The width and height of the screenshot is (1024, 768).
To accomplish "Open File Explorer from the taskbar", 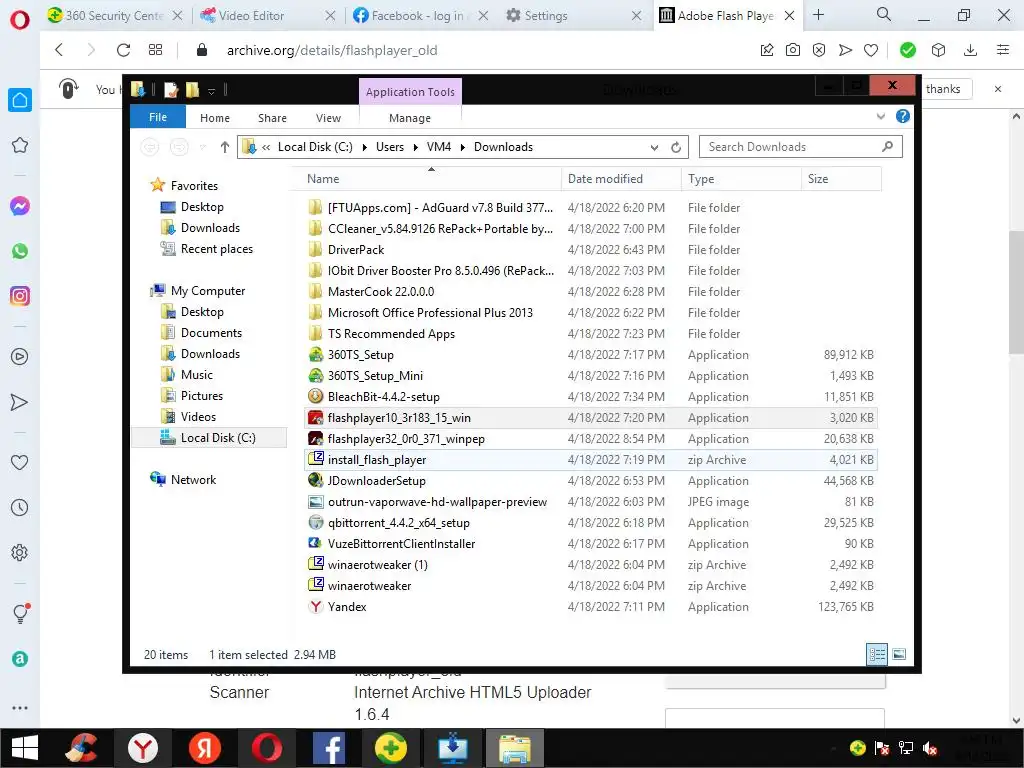I will click(515, 748).
